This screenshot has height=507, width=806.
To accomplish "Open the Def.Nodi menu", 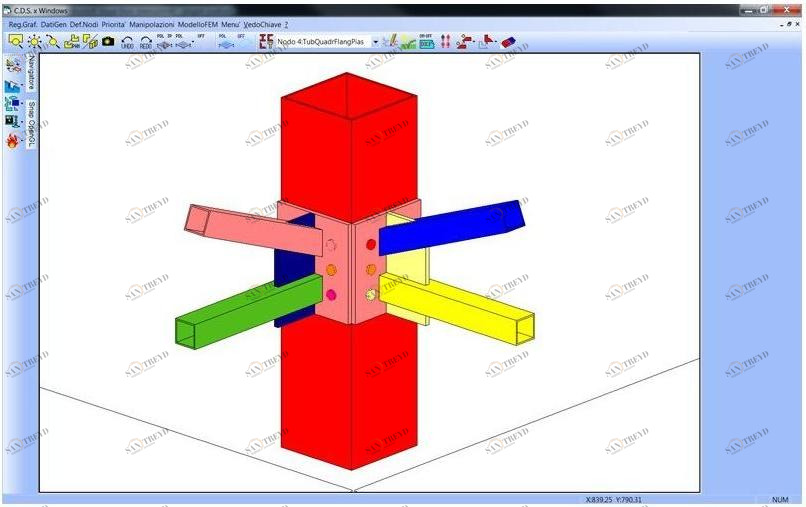I will click(84, 23).
